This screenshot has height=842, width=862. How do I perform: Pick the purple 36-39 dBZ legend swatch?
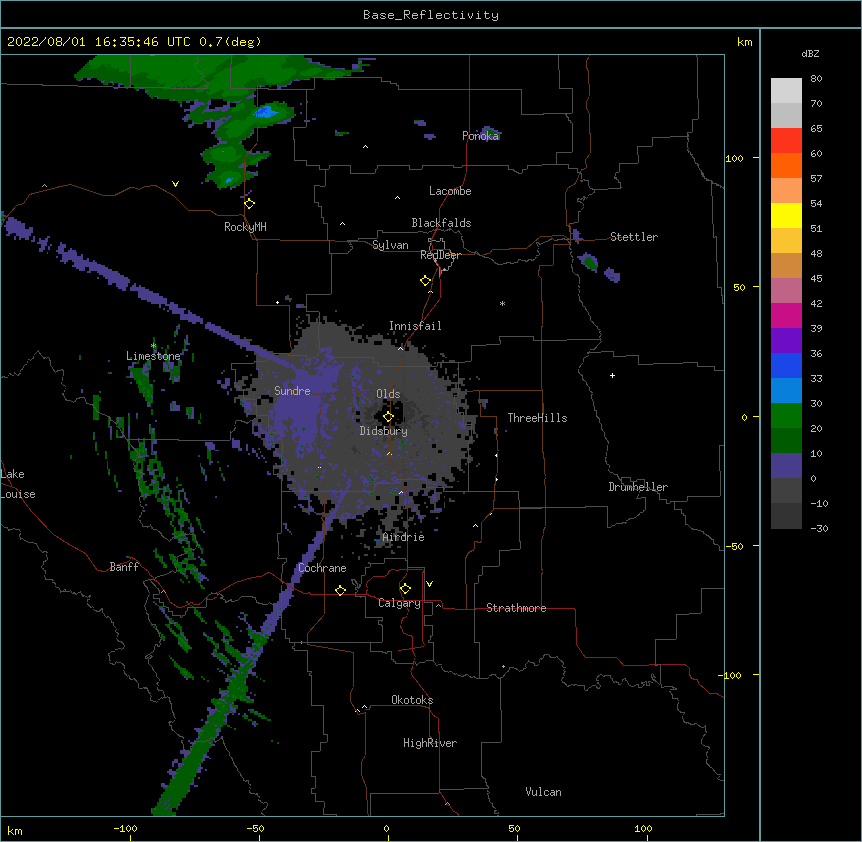[786, 341]
